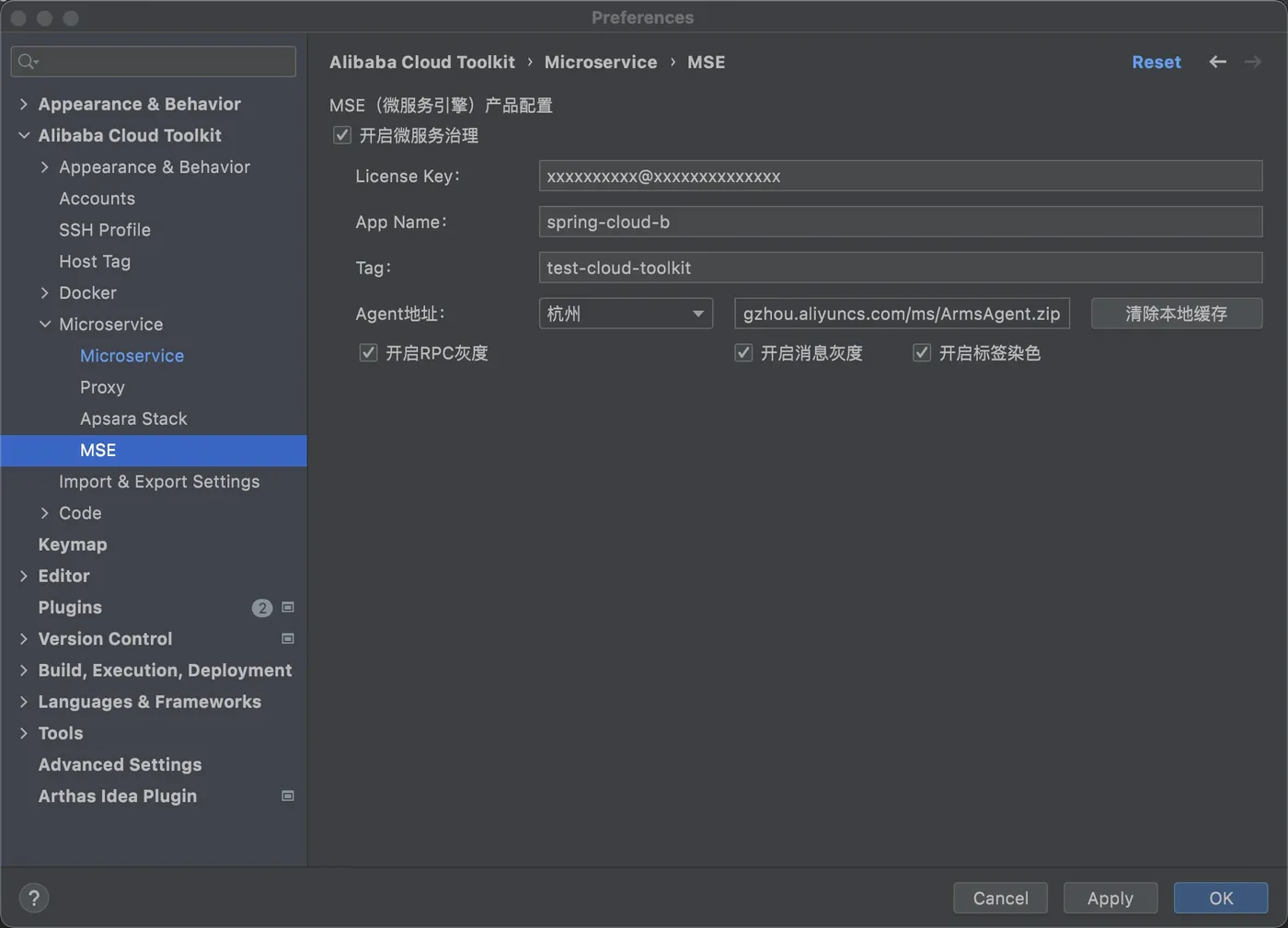Click the App Name field with spring-cloud-b
The image size is (1288, 928).
(x=901, y=222)
